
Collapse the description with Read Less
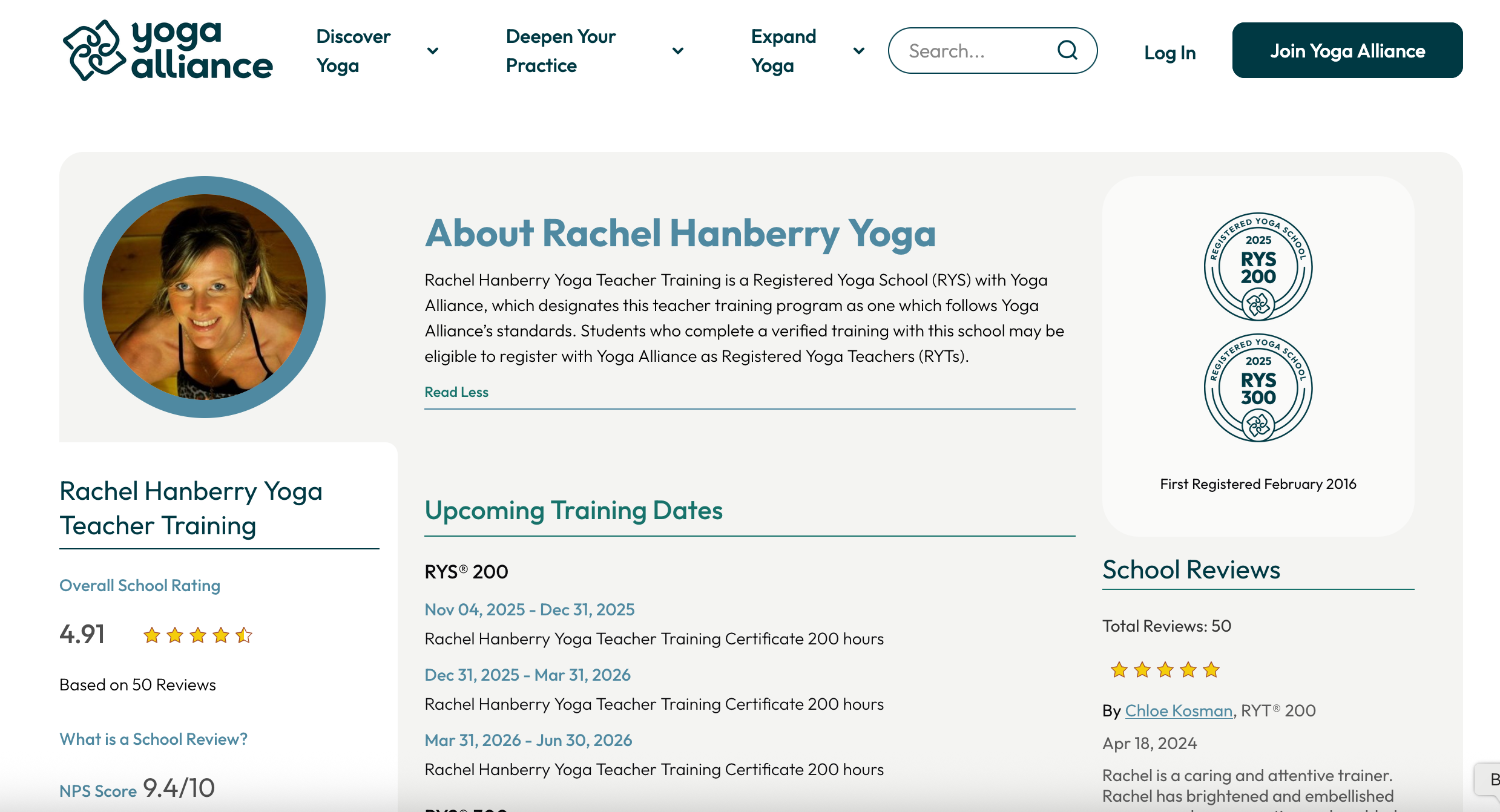coord(456,392)
